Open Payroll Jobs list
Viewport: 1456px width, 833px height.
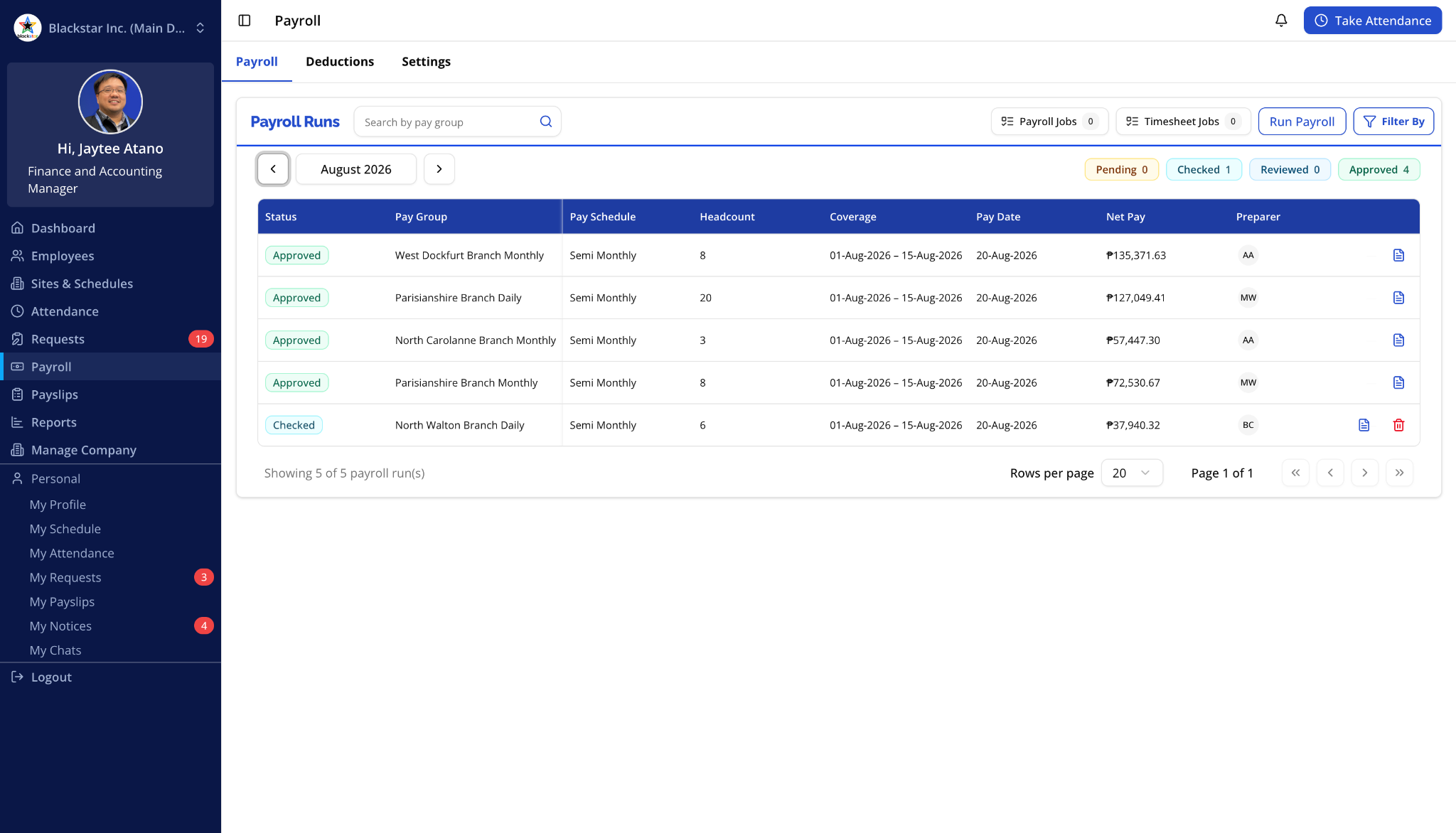(x=1049, y=122)
